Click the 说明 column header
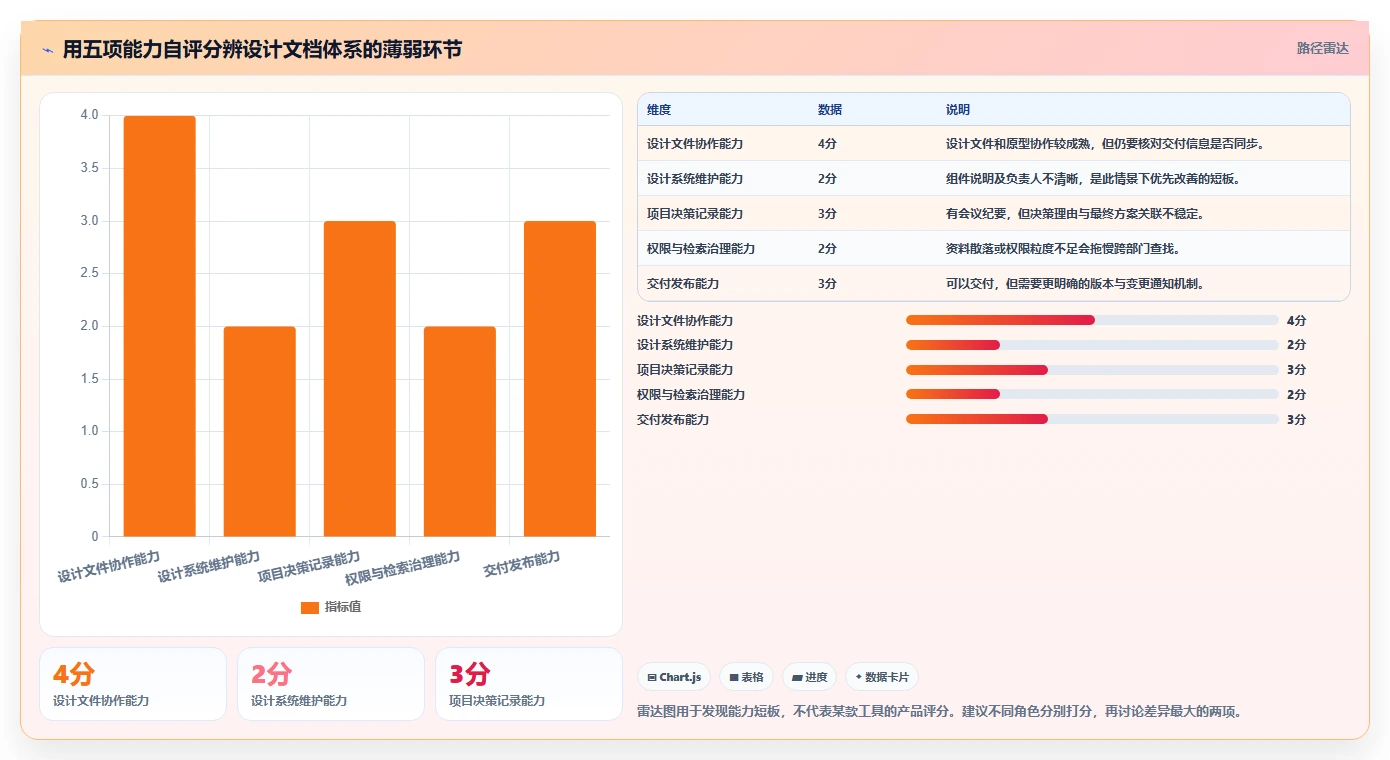The width and height of the screenshot is (1390, 760). coord(958,110)
